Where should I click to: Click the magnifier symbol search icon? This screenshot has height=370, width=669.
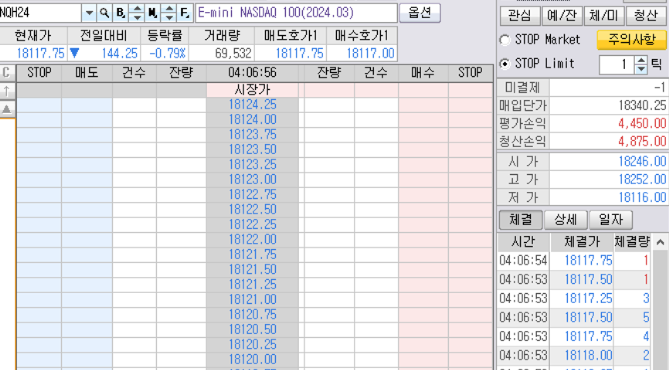click(x=105, y=13)
